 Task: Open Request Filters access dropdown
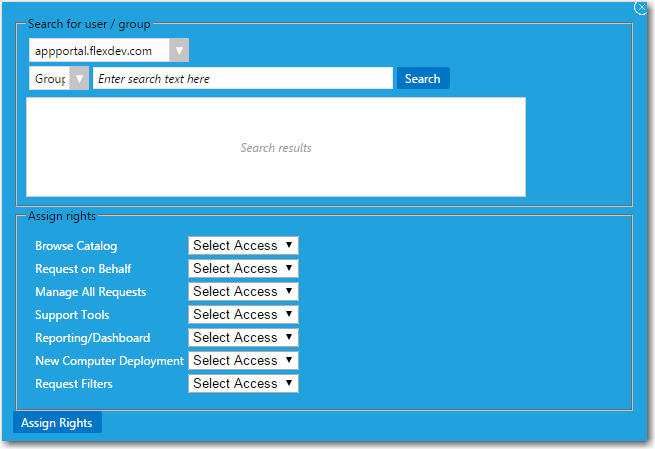pos(243,383)
